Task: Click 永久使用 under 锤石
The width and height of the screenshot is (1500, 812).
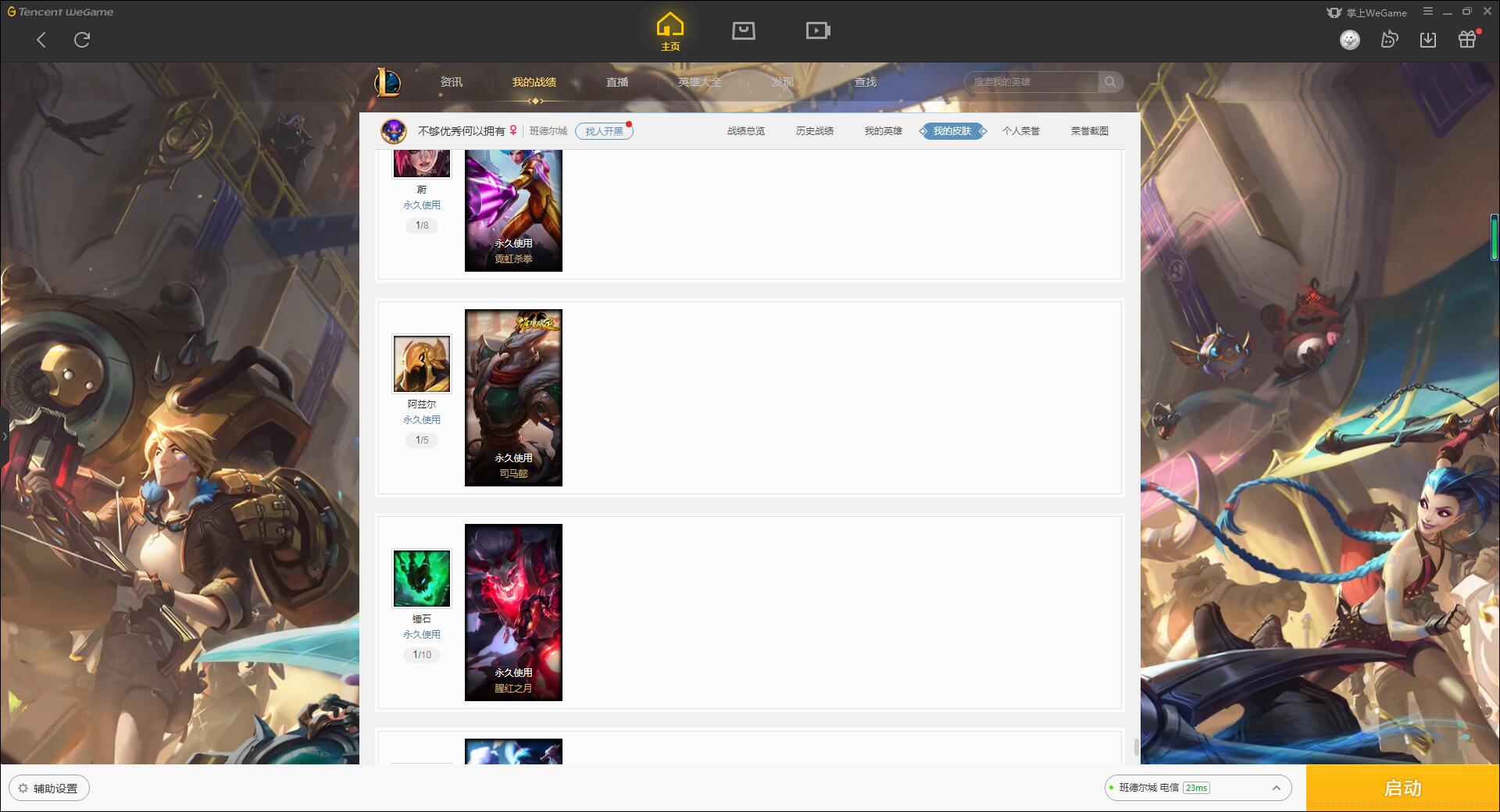Action: [422, 635]
